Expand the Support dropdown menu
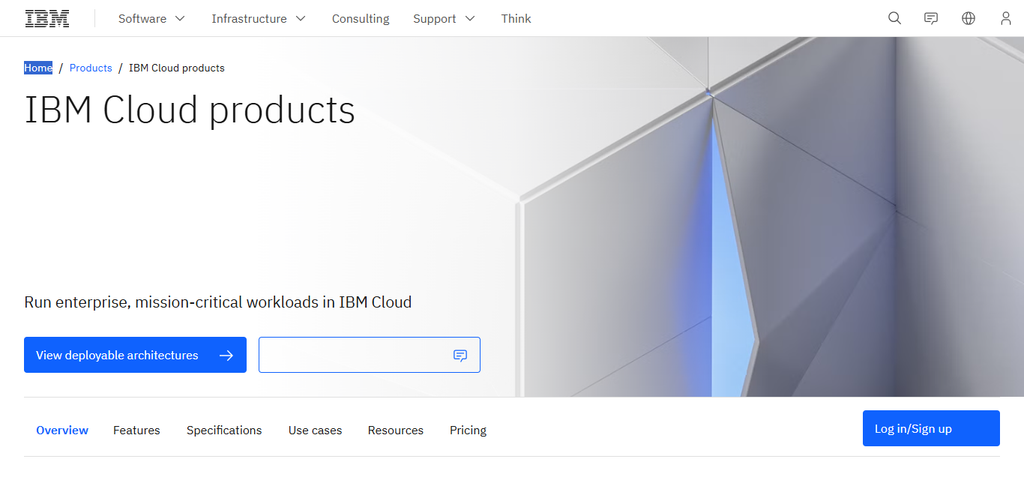The height and width of the screenshot is (481, 1024). pos(444,18)
